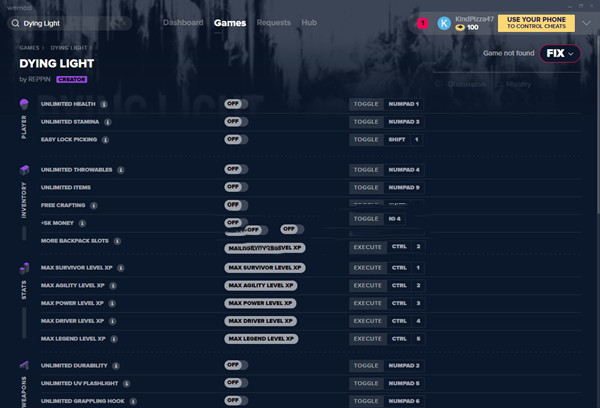Screen dimensions: 600x408
Task: Click the info icon beside Easy Lock Picking
Action: coord(107,140)
